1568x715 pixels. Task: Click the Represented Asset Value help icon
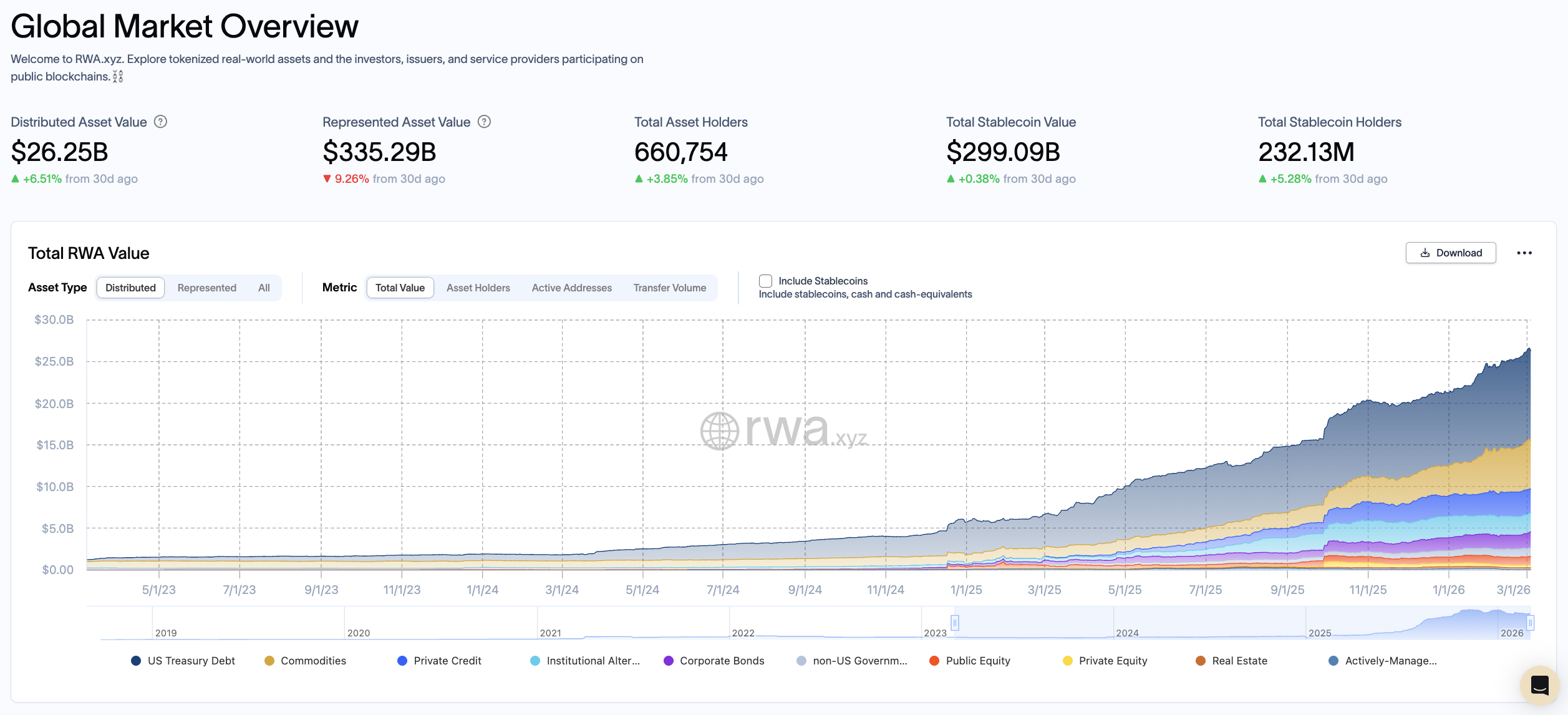click(484, 122)
